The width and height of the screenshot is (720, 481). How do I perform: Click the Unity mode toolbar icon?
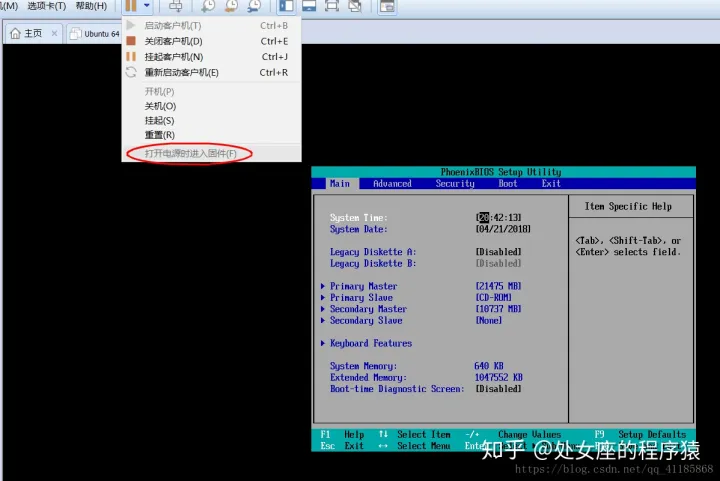click(355, 6)
